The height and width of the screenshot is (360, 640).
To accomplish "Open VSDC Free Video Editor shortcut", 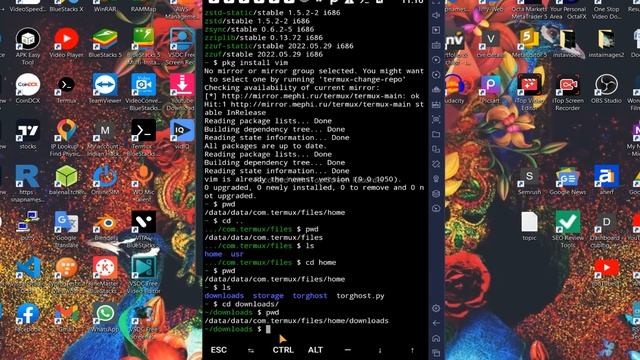I will click(x=143, y=276).
